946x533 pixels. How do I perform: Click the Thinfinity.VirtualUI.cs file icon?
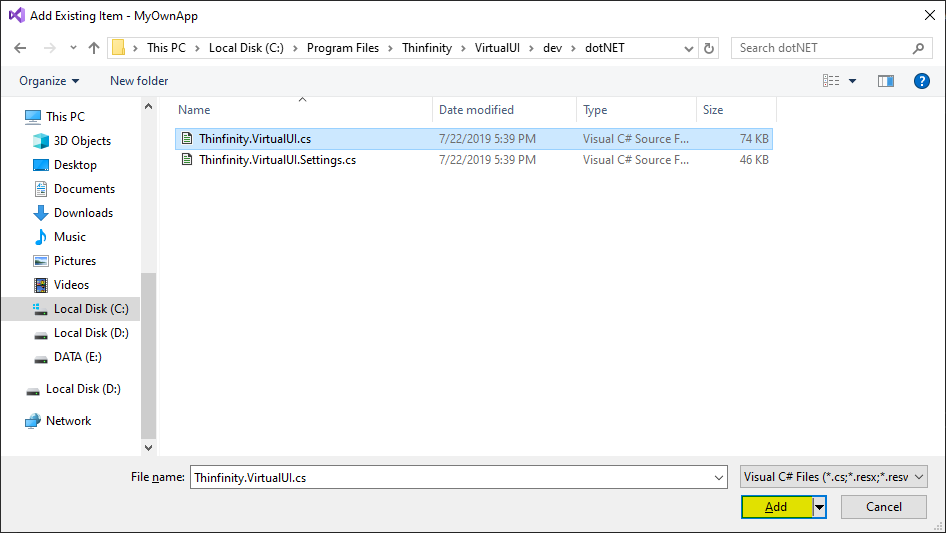tap(187, 138)
